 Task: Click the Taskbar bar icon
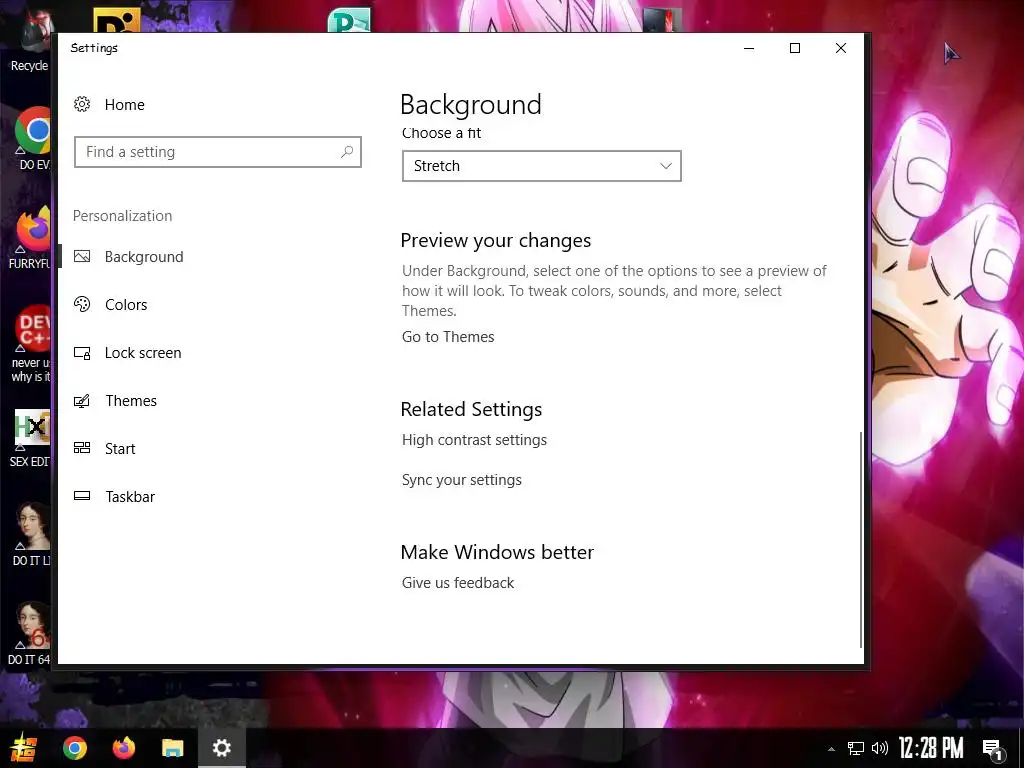[x=82, y=496]
